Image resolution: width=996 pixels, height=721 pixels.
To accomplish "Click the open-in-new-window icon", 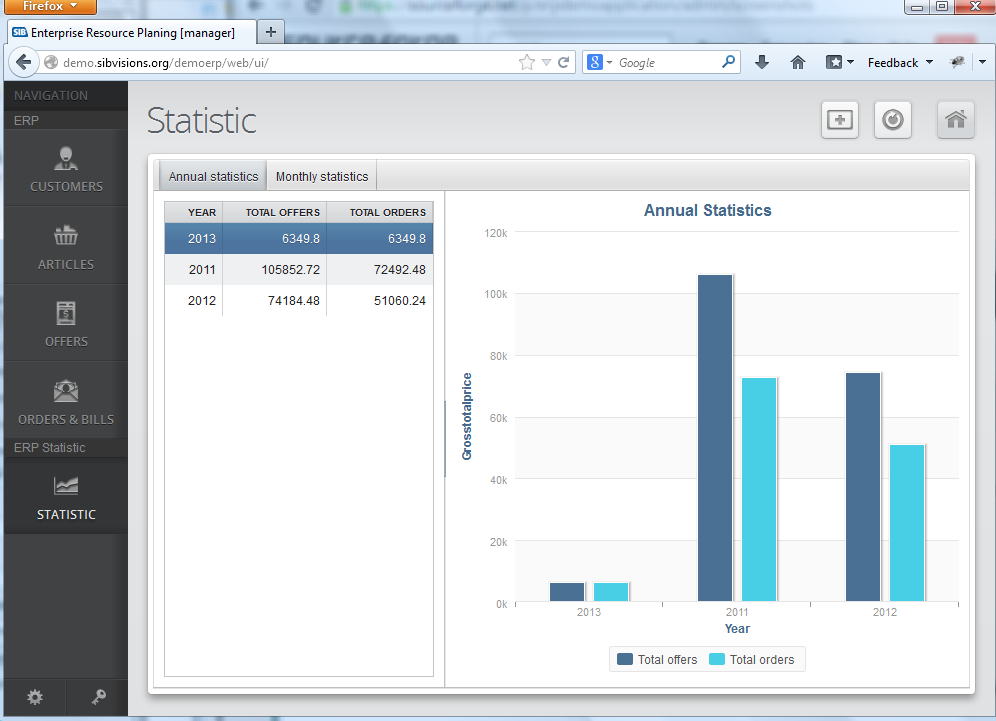I will click(839, 119).
